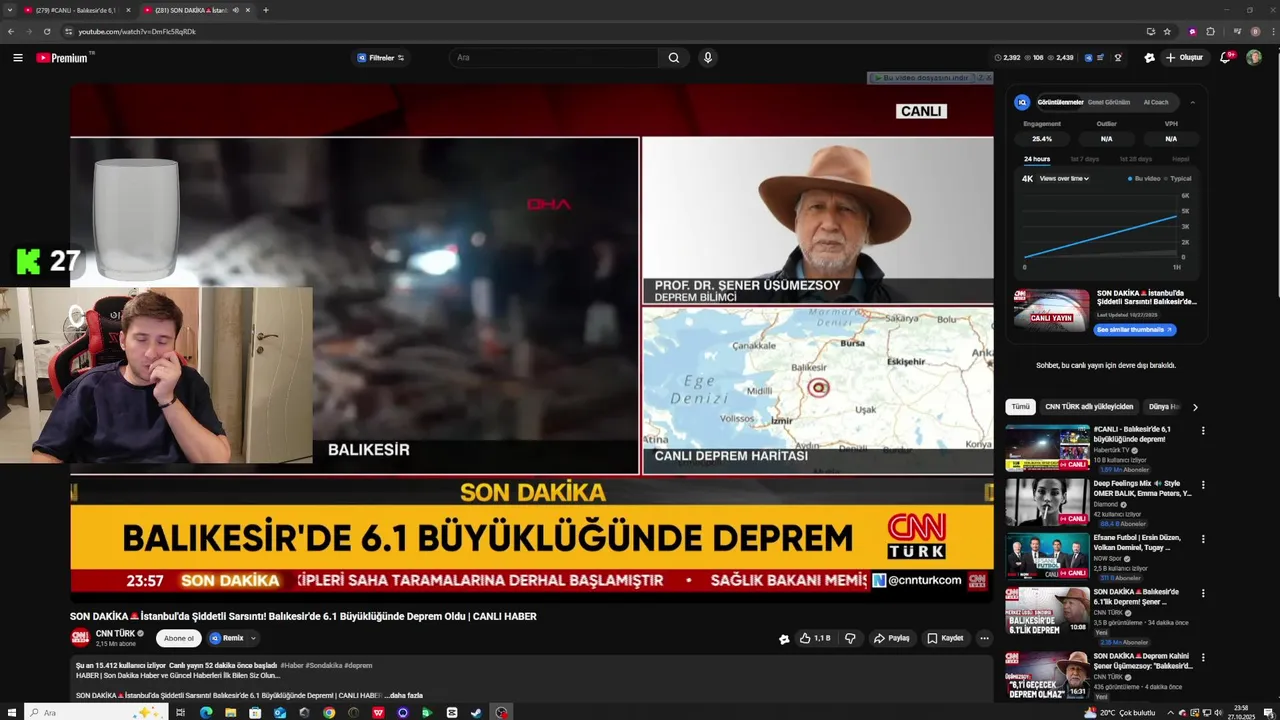The image size is (1280, 720).
Task: Select the 24 hours range tab
Action: pyautogui.click(x=1037, y=159)
